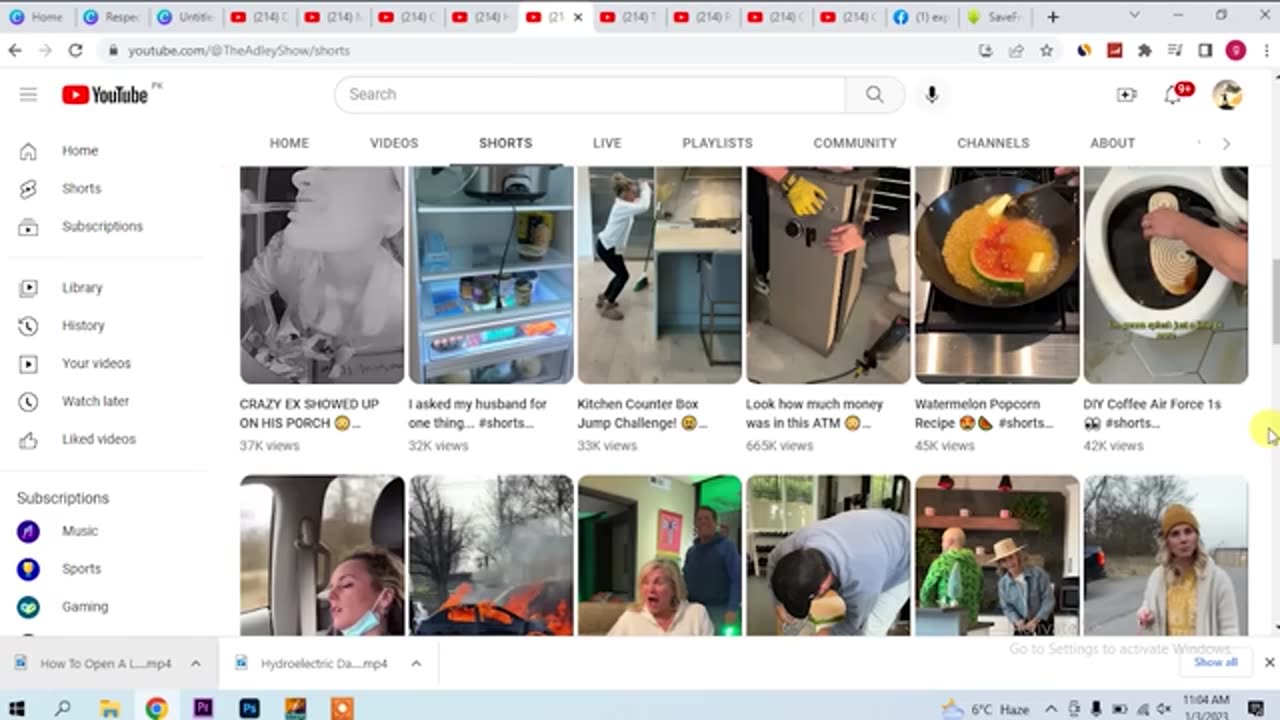Open Your videos in the sidebar
This screenshot has height=720, width=1280.
[x=96, y=363]
